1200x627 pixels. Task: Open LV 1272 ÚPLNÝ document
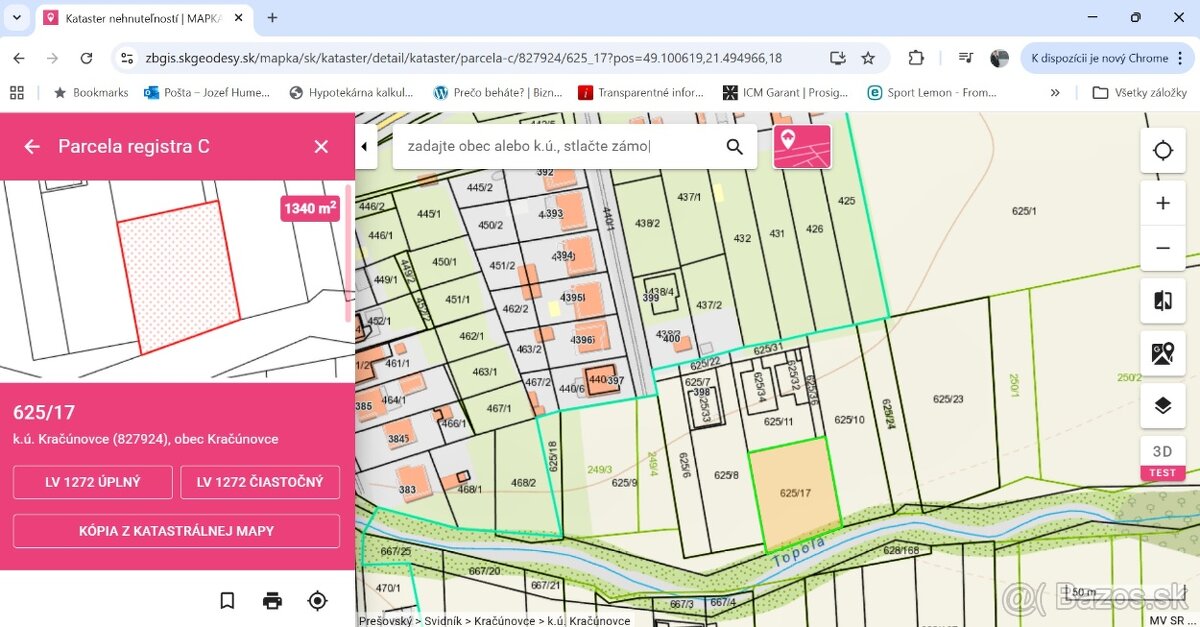(x=93, y=482)
